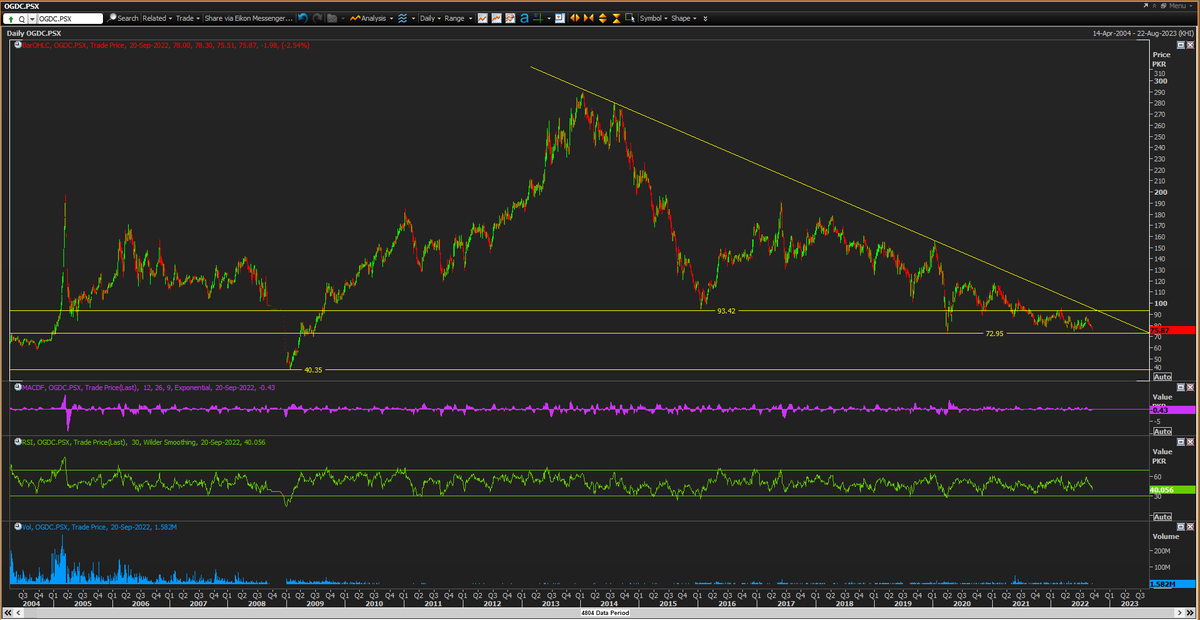Click the green up arrow beside the symbol box

[10, 18]
